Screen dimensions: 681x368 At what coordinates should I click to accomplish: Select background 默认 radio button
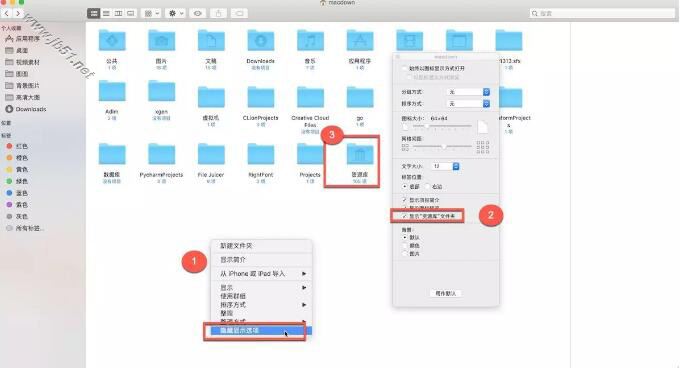pyautogui.click(x=405, y=238)
